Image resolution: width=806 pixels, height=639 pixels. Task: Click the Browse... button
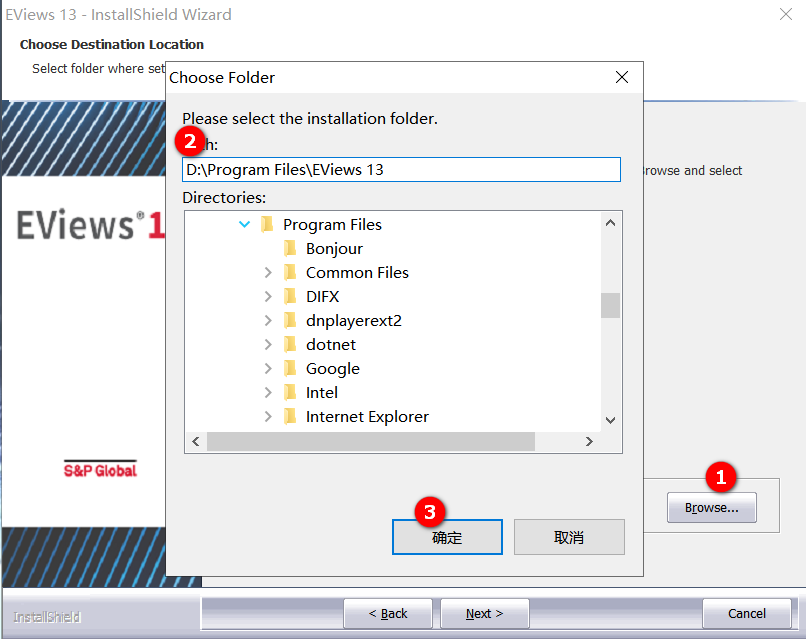[711, 507]
